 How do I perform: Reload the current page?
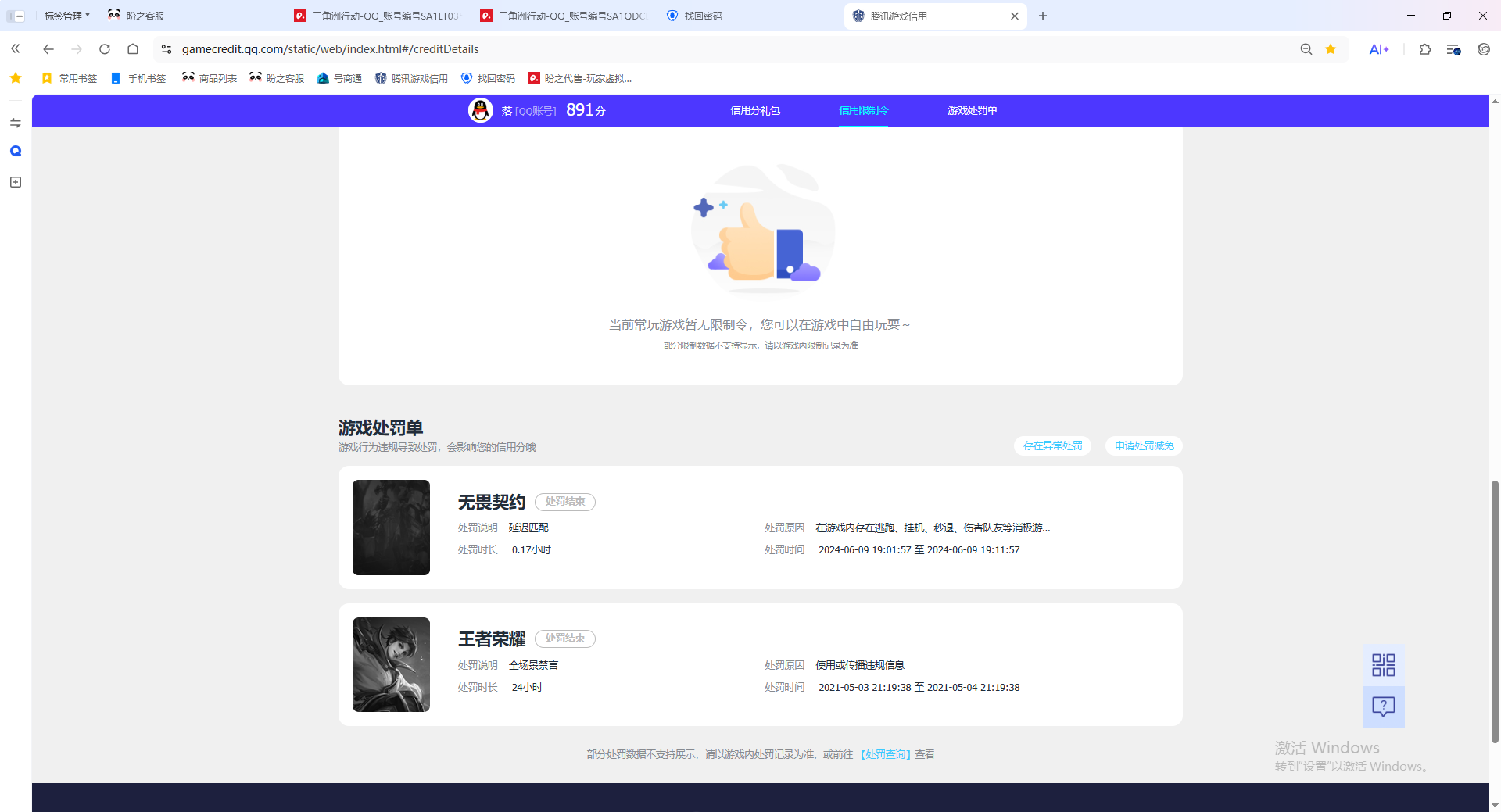click(105, 49)
